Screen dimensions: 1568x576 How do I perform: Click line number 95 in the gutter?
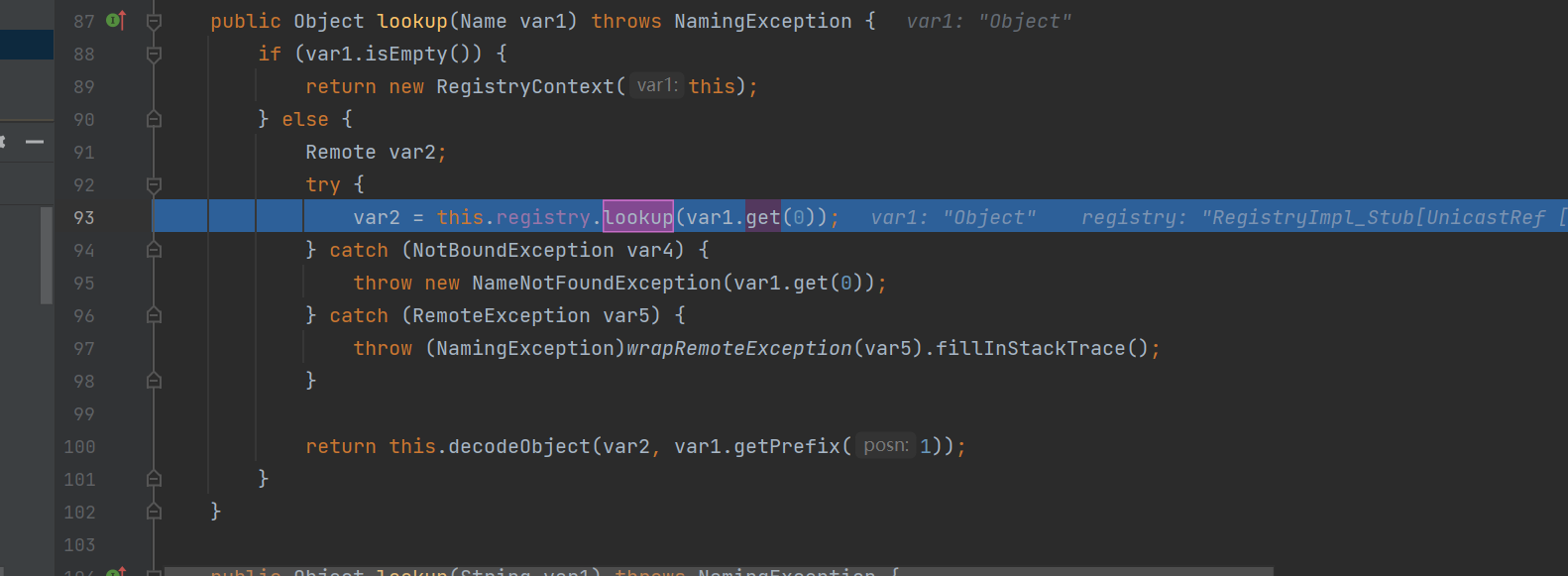coord(84,283)
